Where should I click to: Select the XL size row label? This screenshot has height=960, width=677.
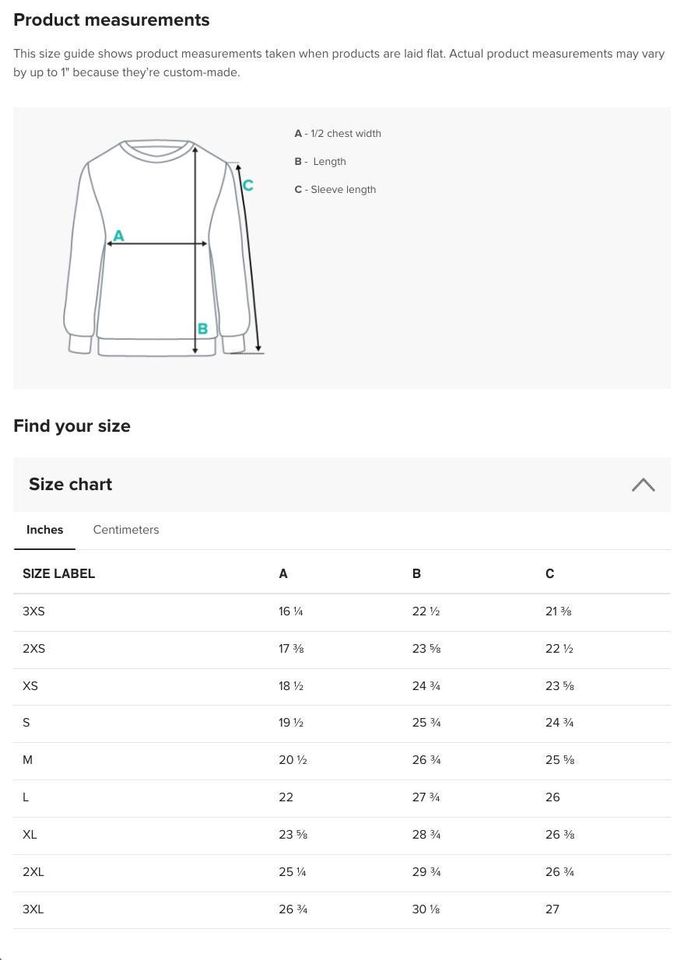pos(30,834)
